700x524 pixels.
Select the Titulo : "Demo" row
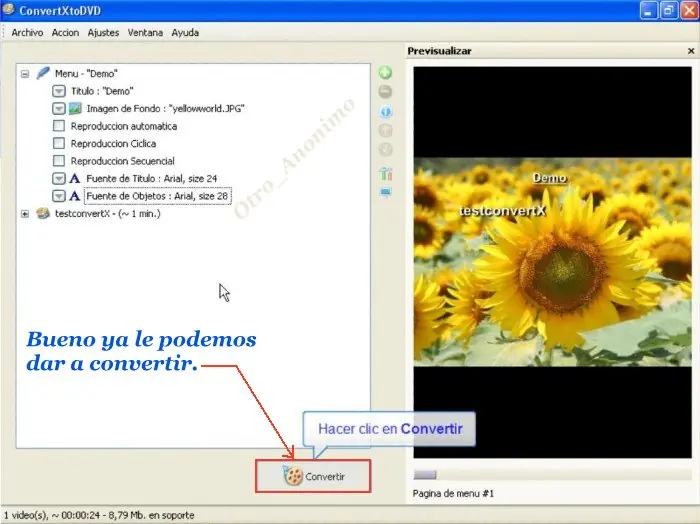pyautogui.click(x=102, y=91)
